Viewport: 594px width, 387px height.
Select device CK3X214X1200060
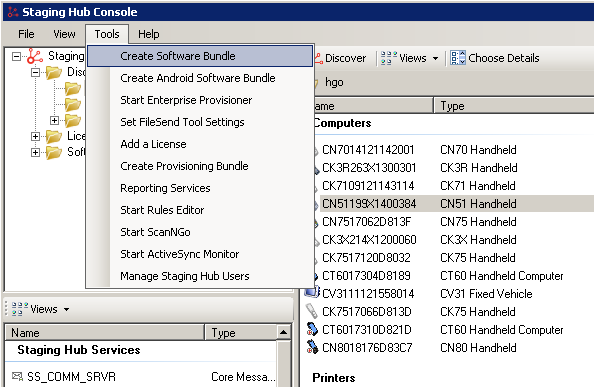(369, 240)
